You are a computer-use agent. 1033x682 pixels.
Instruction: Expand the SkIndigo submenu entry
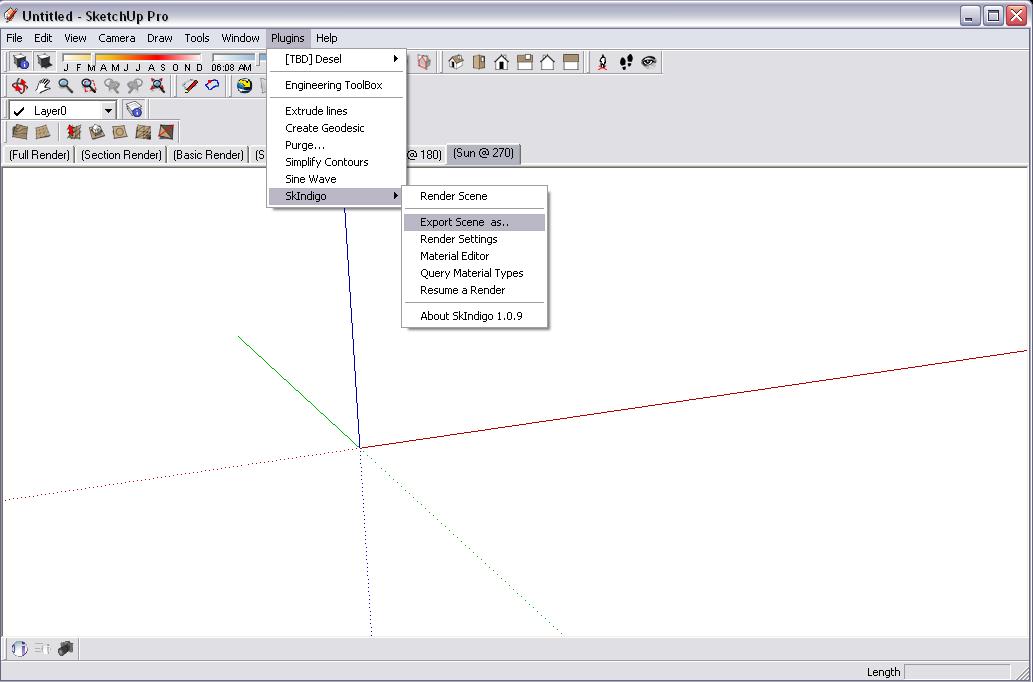(x=336, y=196)
